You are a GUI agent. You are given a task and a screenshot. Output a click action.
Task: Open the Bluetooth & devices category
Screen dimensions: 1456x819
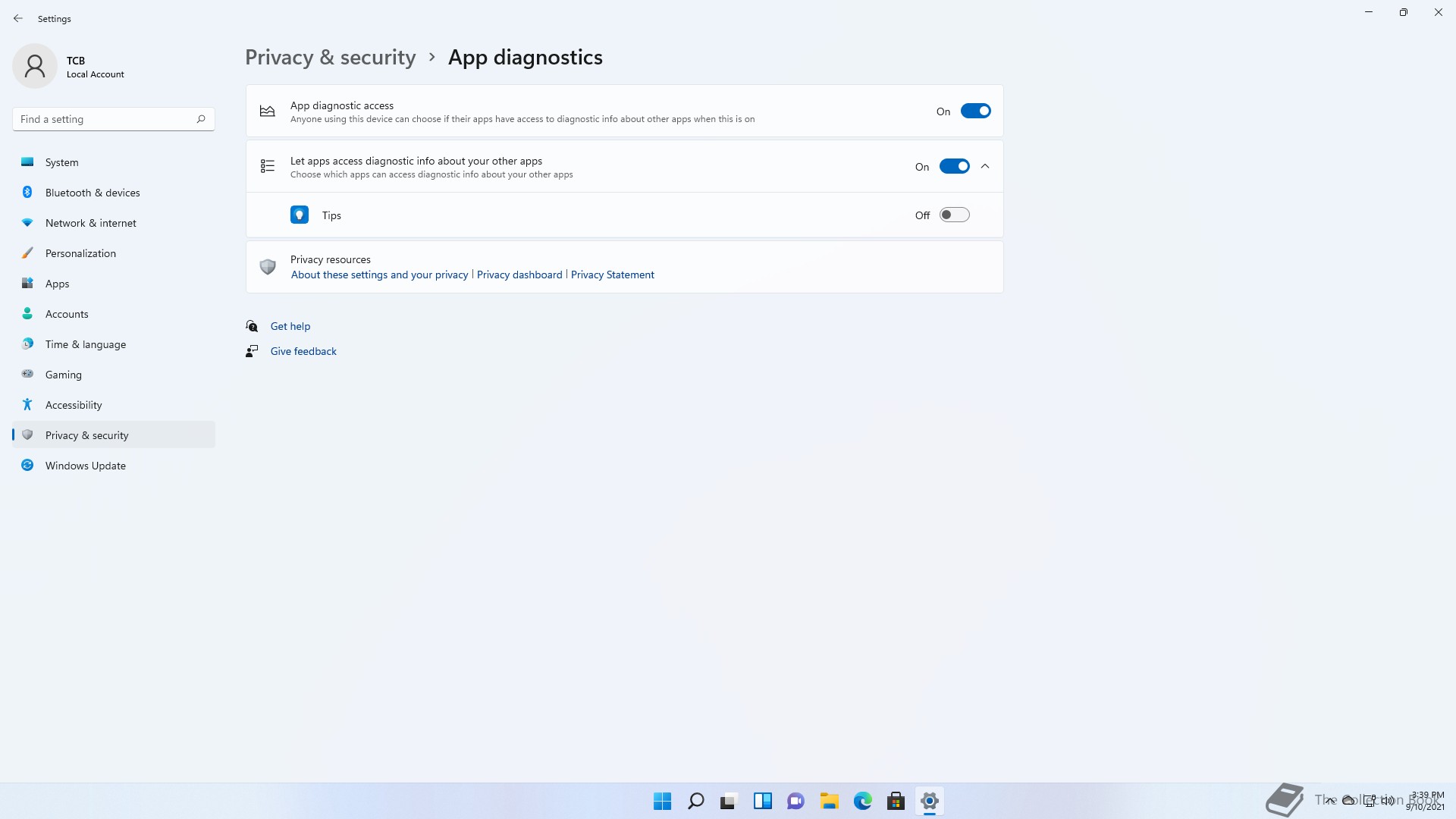click(114, 193)
